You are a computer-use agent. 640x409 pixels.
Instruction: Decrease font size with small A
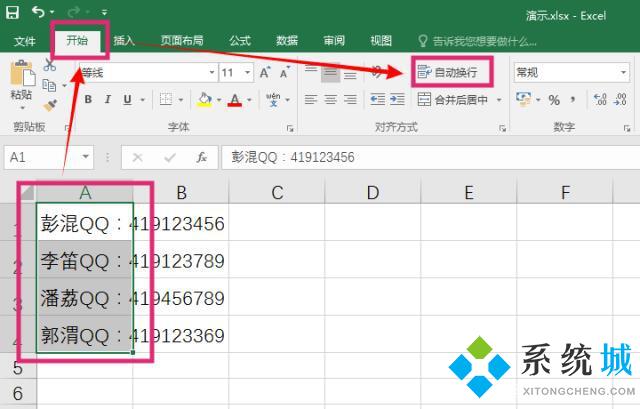[x=284, y=72]
